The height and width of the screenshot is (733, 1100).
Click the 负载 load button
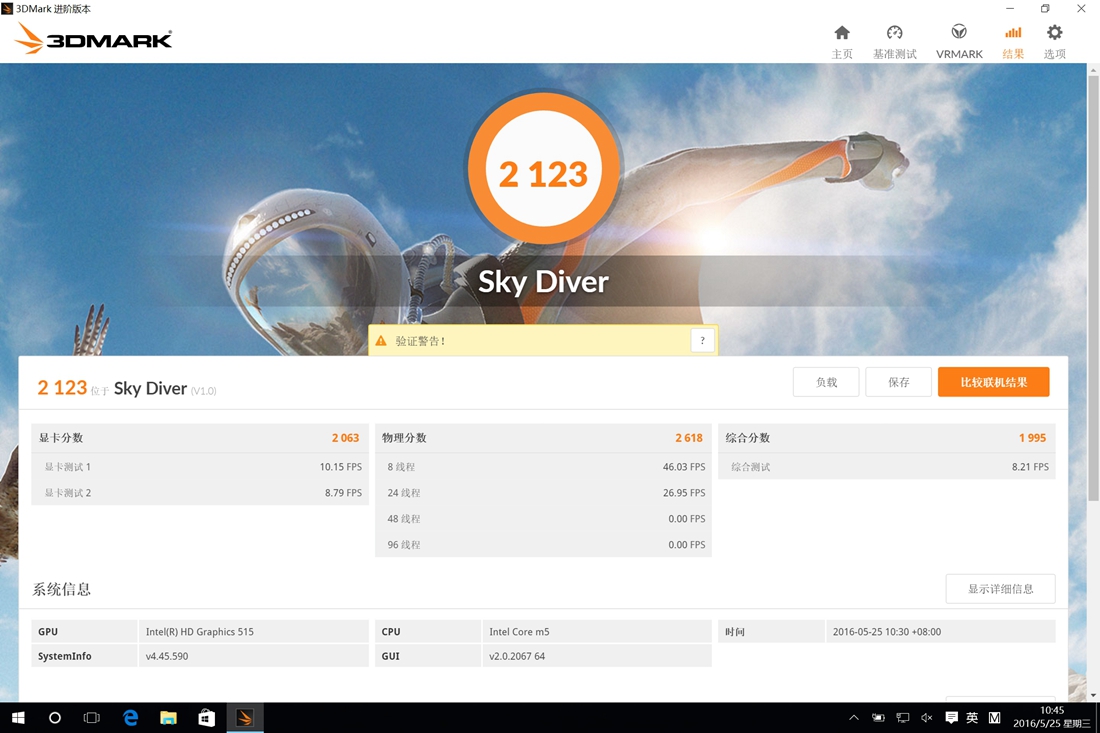(826, 382)
